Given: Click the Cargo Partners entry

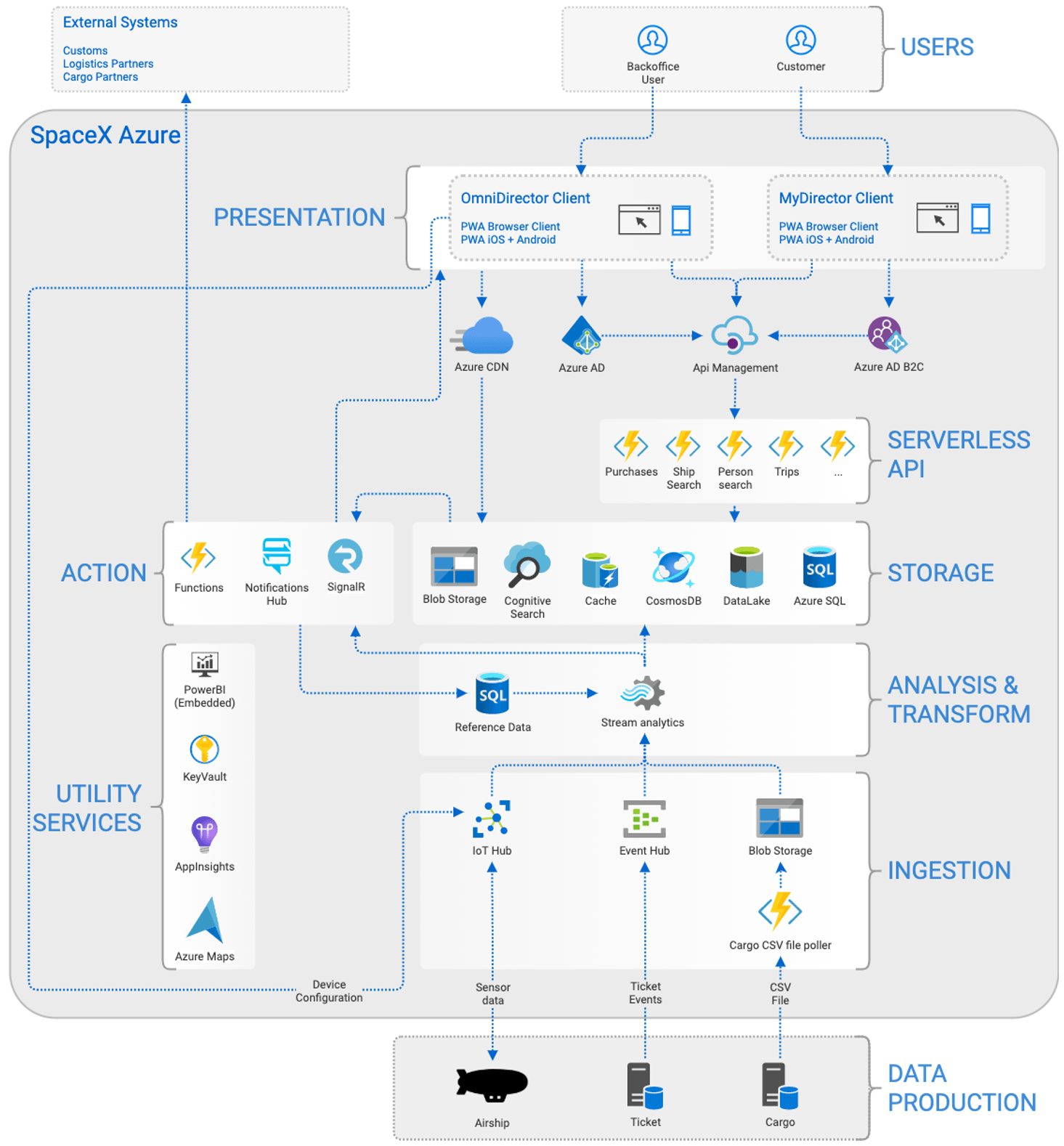Looking at the screenshot, I should (x=100, y=77).
